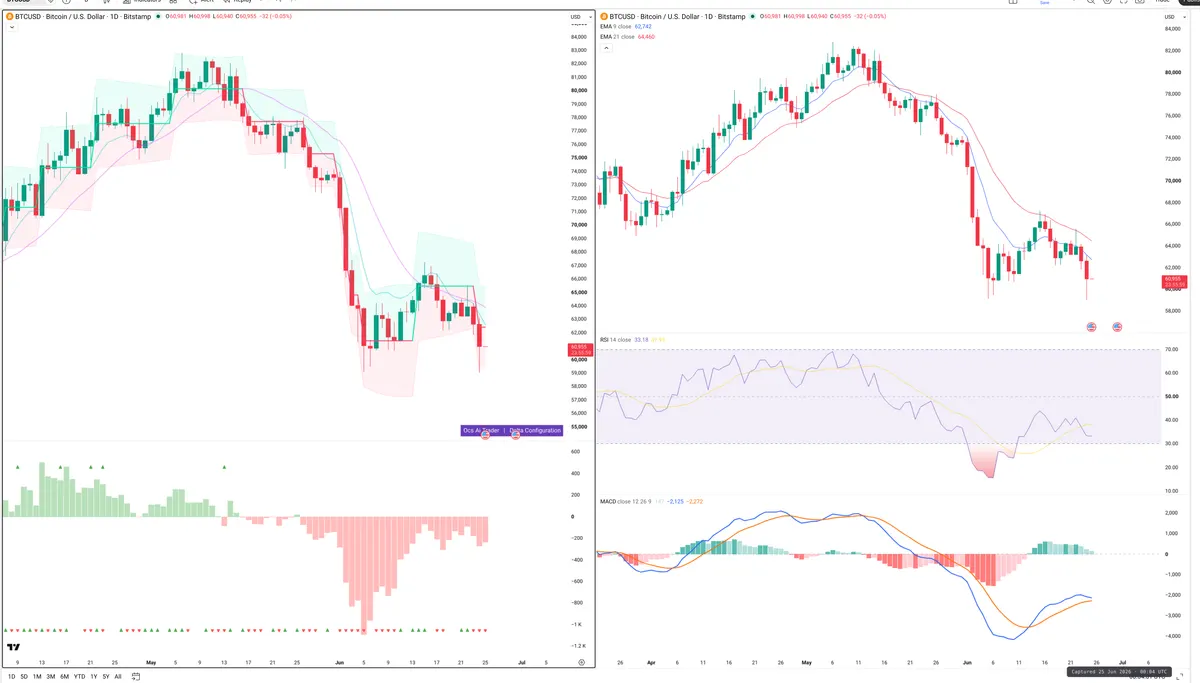Click the 55,000 label on the left price axis
The height and width of the screenshot is (683, 1200).
[x=578, y=426]
